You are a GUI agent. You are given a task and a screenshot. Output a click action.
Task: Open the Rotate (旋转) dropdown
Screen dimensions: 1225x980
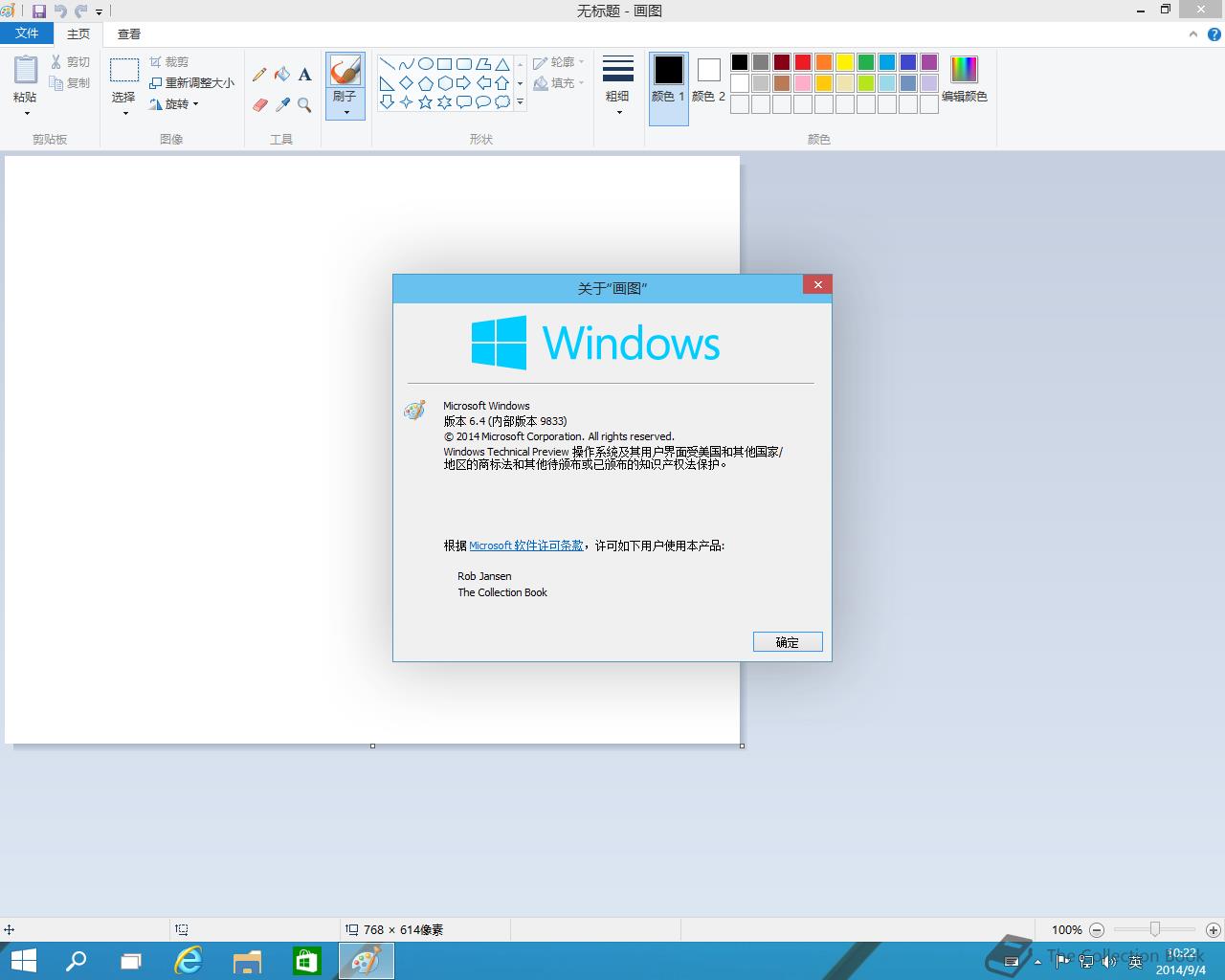coord(174,104)
